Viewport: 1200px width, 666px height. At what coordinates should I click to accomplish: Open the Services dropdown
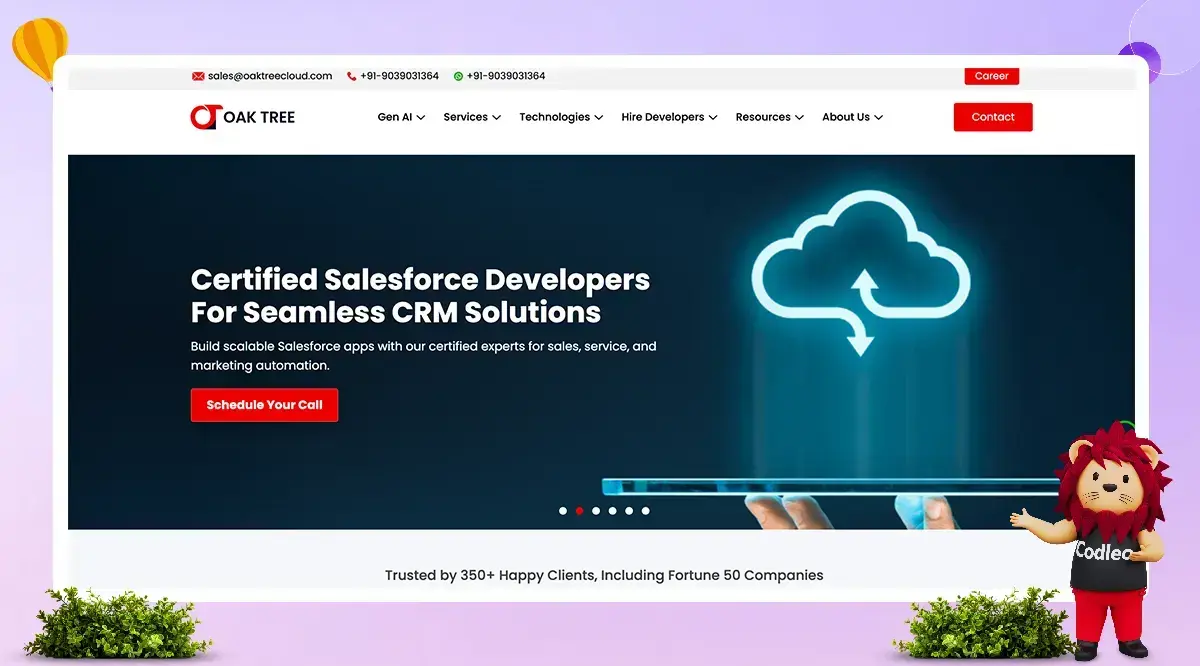[x=472, y=117]
